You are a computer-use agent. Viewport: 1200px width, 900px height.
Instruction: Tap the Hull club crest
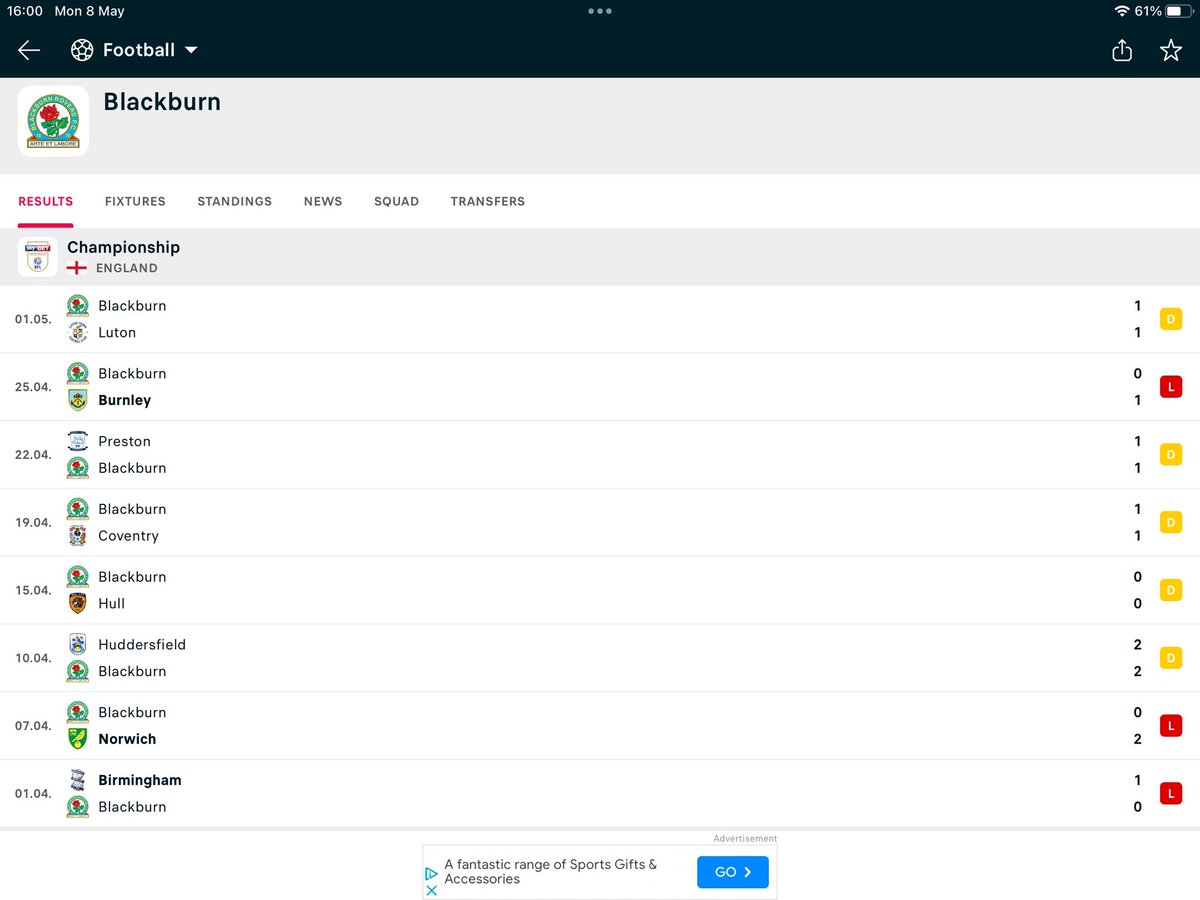77,603
